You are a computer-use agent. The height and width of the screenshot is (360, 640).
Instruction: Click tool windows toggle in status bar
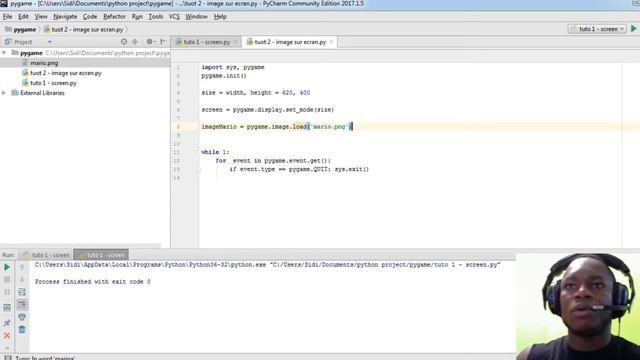pyautogui.click(x=7, y=358)
